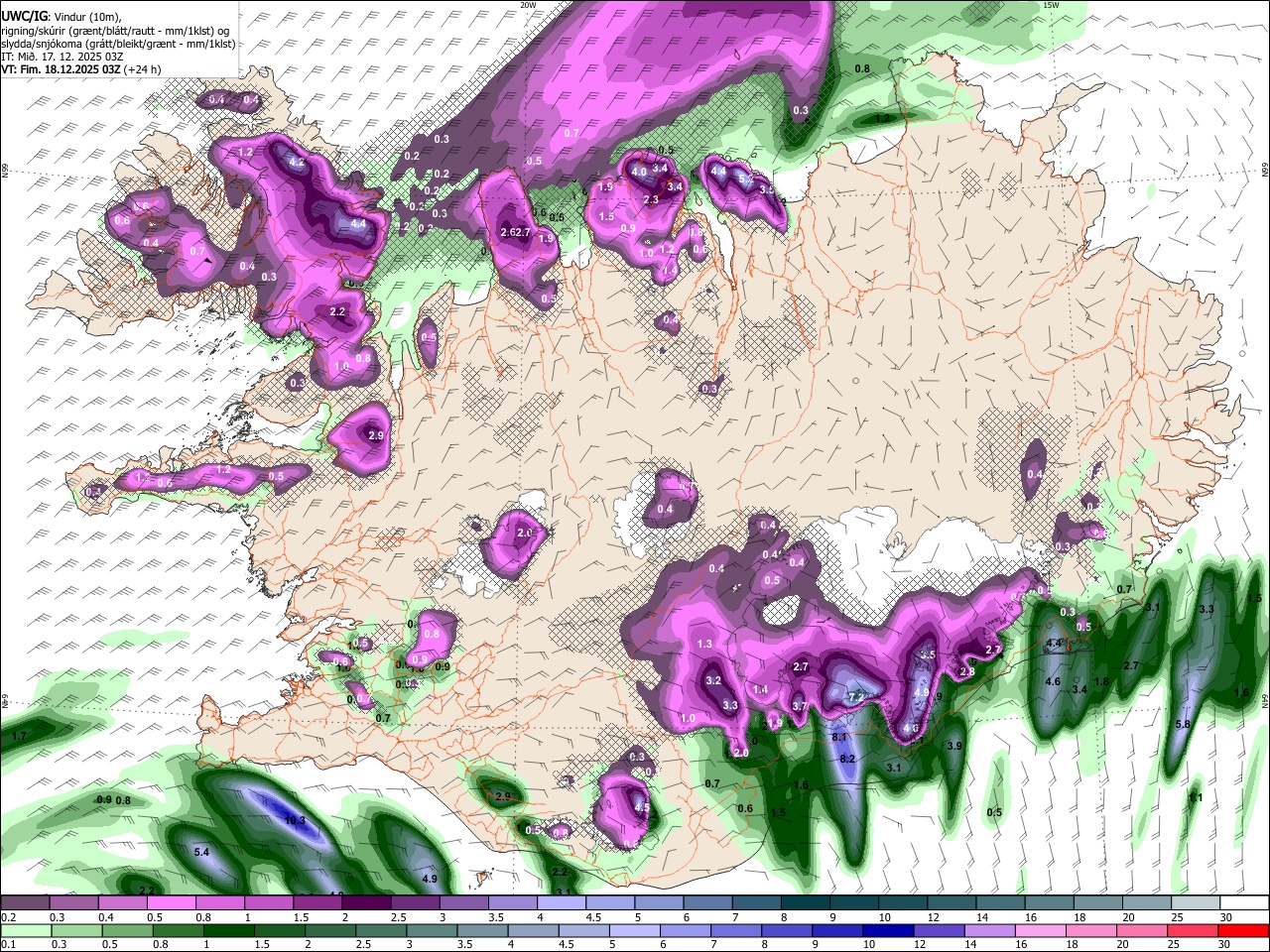Viewport: 1270px width, 952px height.
Task: Click the "3.9" precipitation value on the map
Action: point(954,746)
